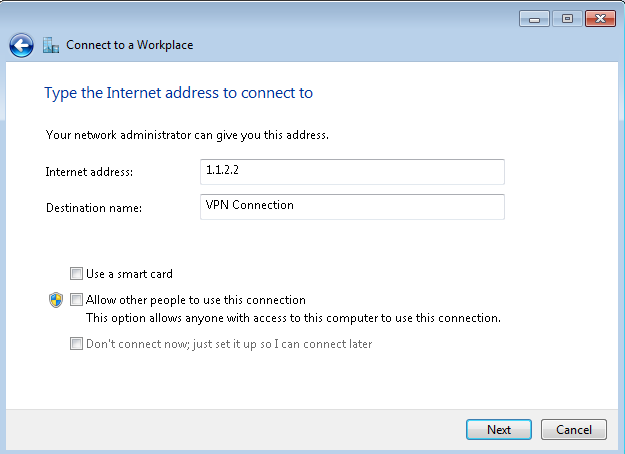Tick Allow other people to use this connection checkbox

click(x=76, y=300)
